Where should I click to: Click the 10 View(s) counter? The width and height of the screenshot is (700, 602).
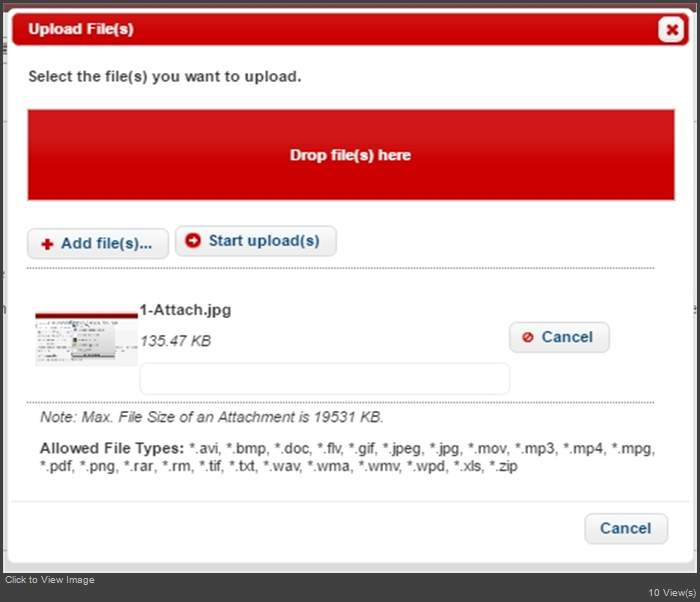tap(672, 593)
